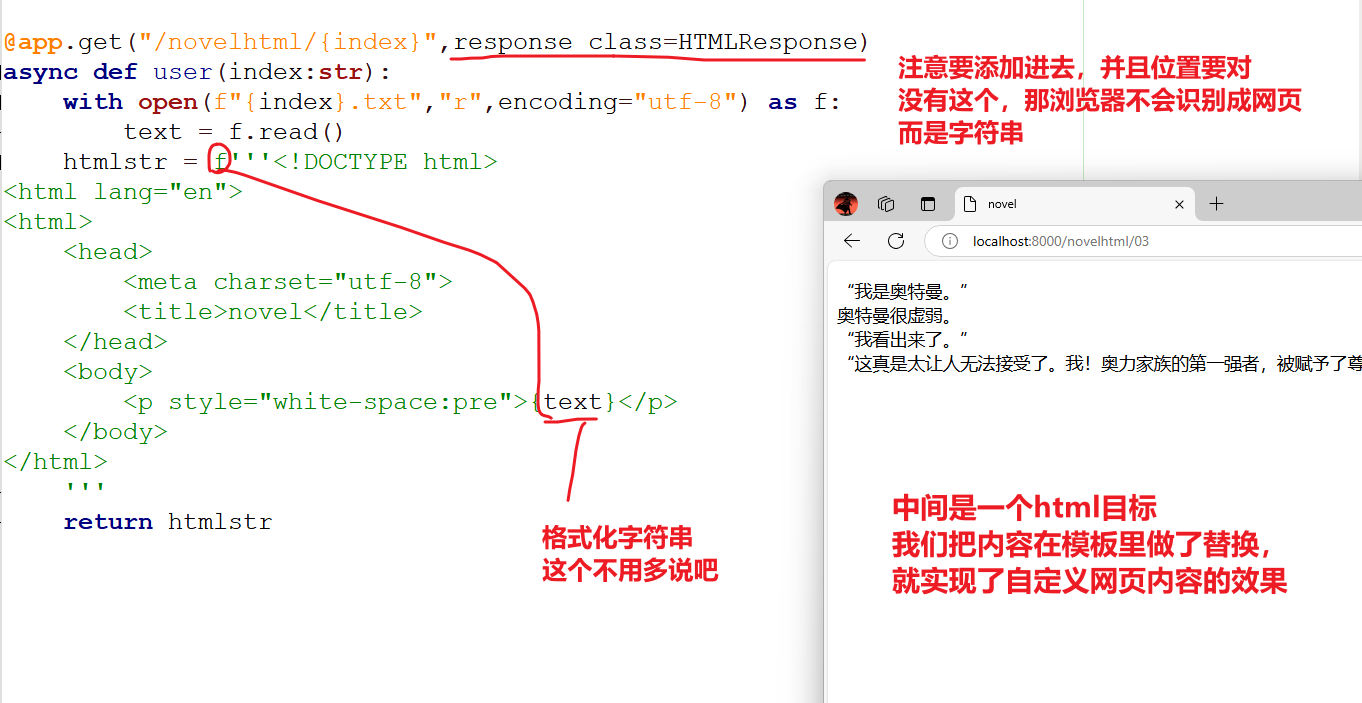1362x703 pixels.
Task: Click the 'with open' code line
Action: (452, 102)
